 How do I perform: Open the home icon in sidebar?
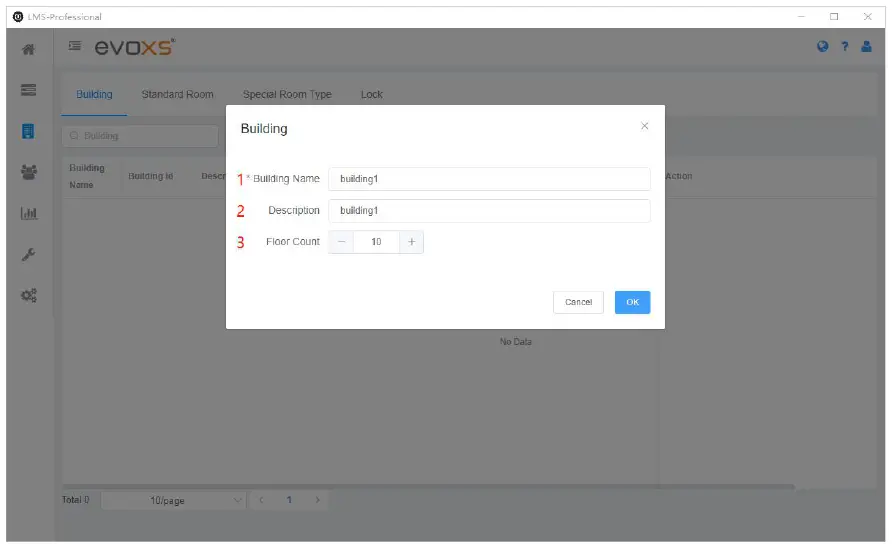pos(28,50)
